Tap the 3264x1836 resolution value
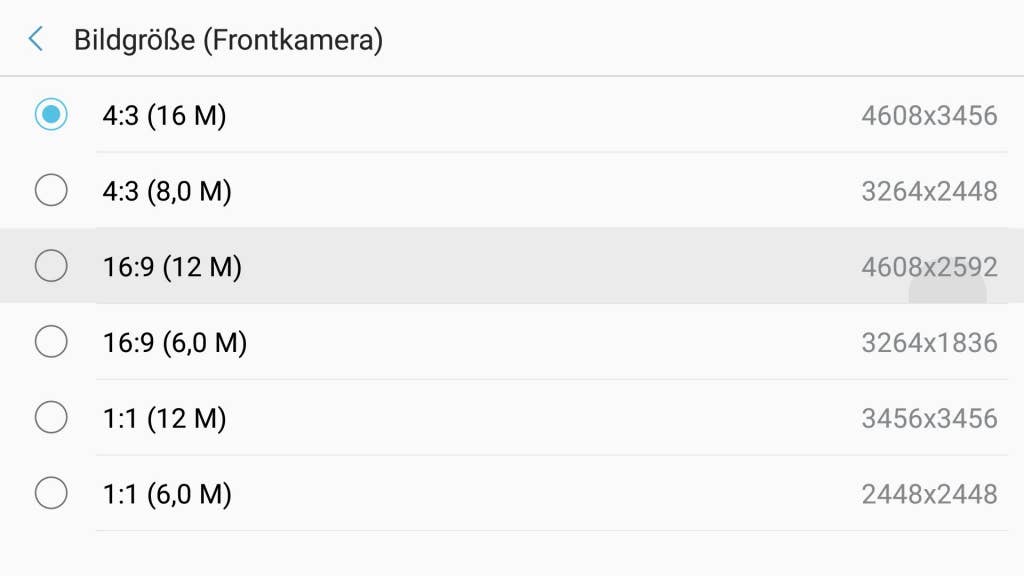 point(929,343)
